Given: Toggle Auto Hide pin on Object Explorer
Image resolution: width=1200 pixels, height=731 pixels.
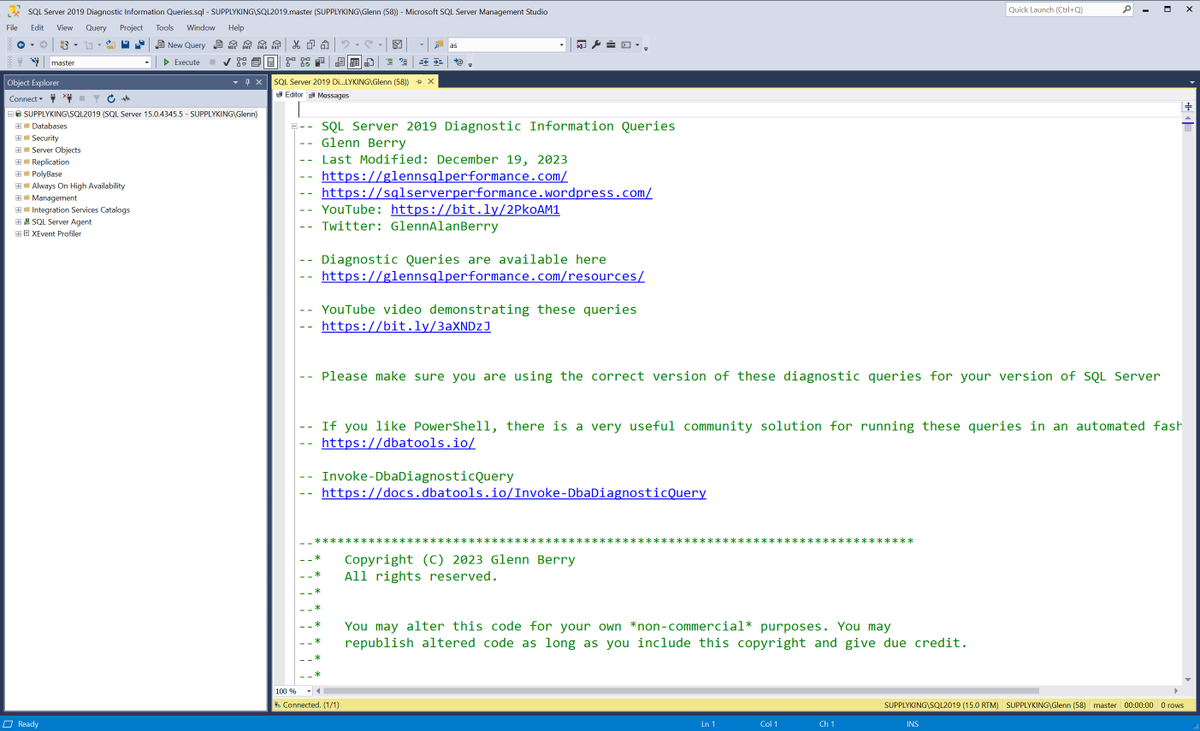Looking at the screenshot, I should 248,82.
